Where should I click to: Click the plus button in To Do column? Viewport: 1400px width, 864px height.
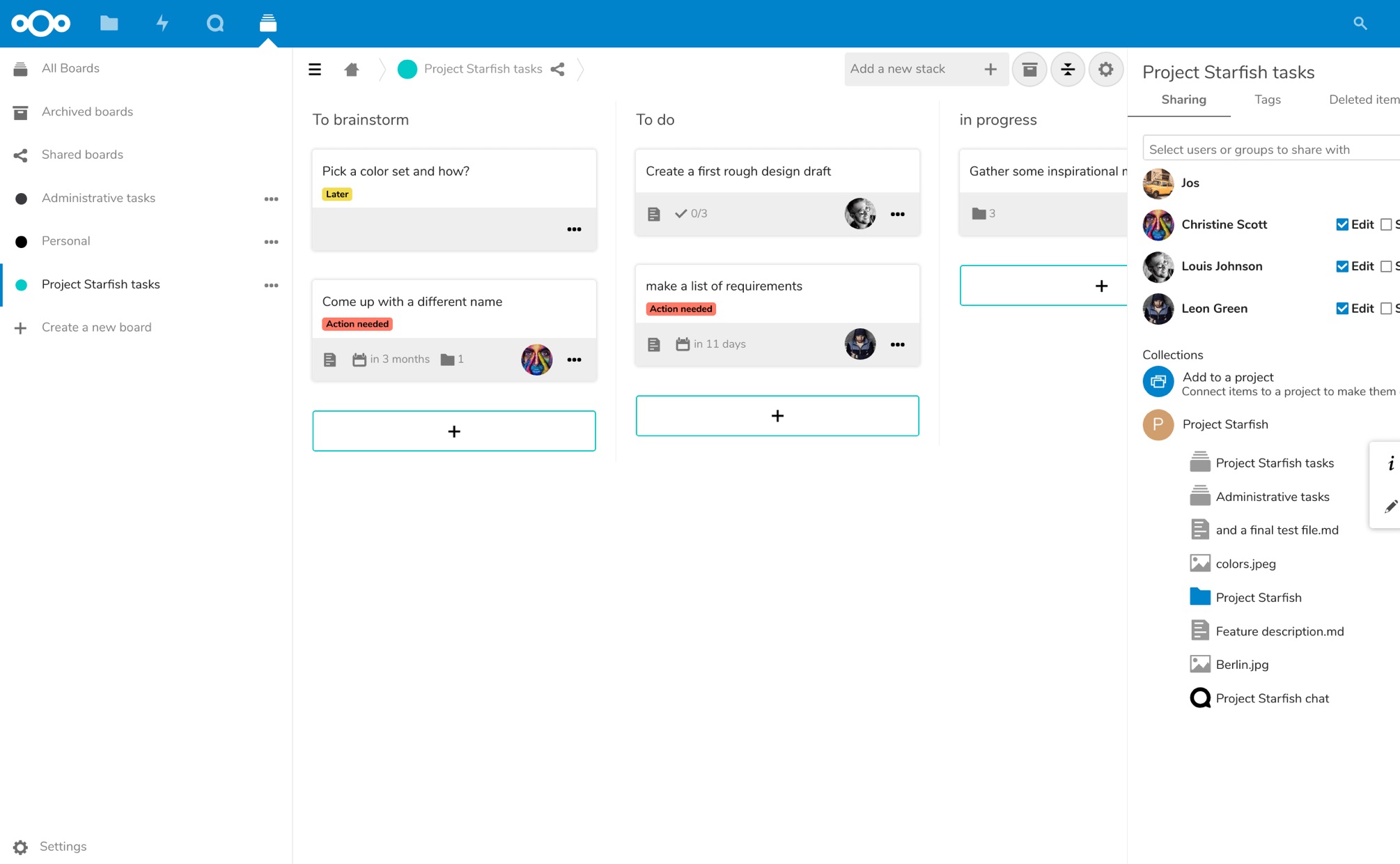click(777, 416)
